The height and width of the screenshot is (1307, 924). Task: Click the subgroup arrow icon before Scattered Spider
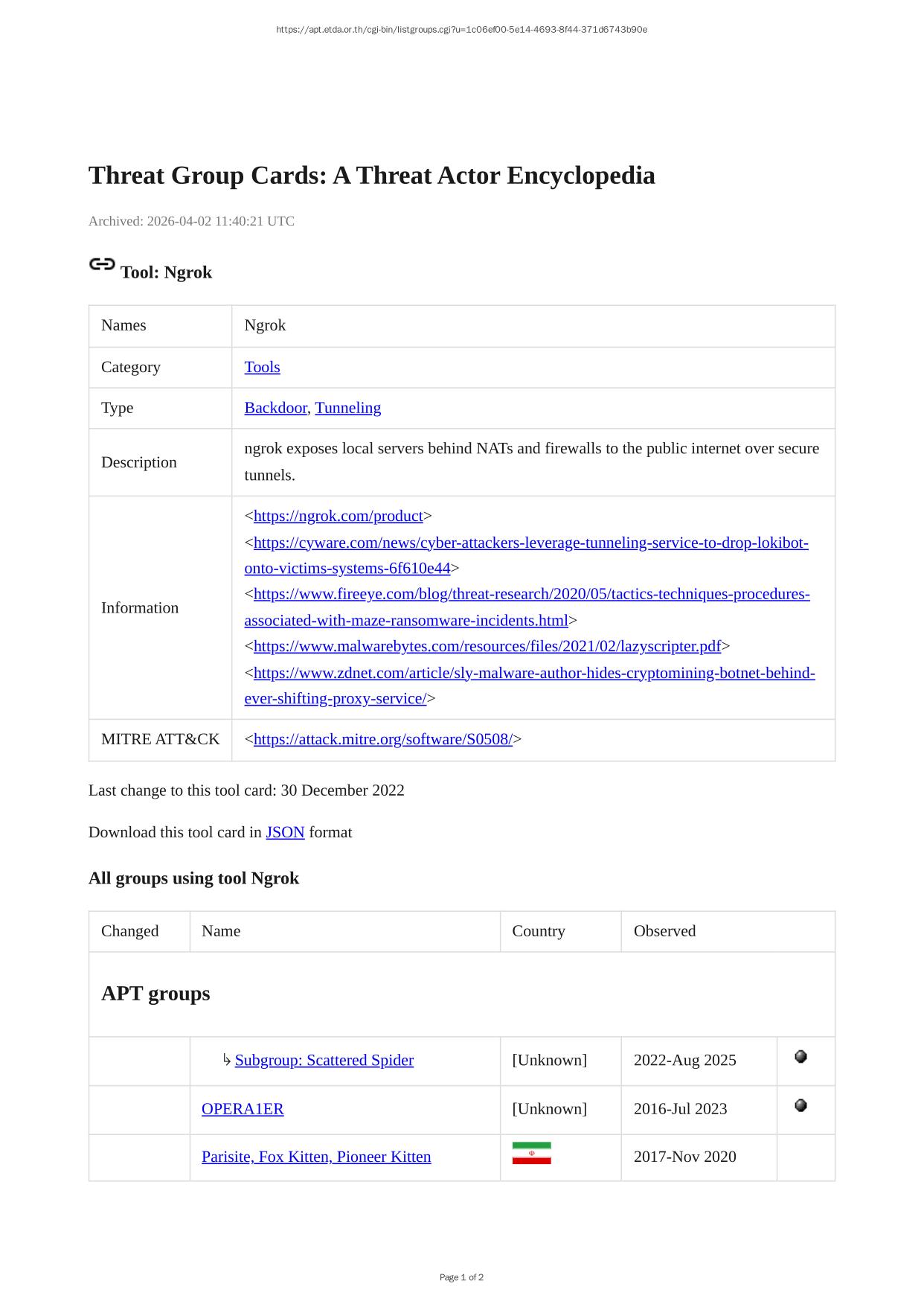(x=226, y=1060)
